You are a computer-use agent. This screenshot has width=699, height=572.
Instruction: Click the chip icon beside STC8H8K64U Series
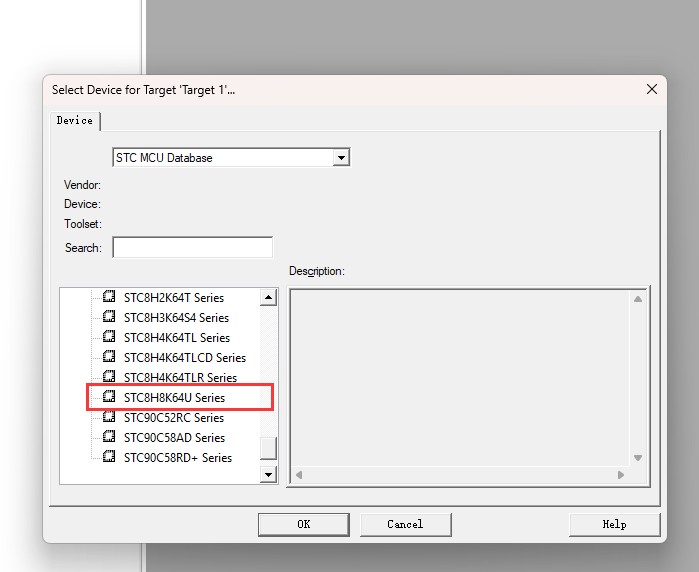[x=109, y=396]
